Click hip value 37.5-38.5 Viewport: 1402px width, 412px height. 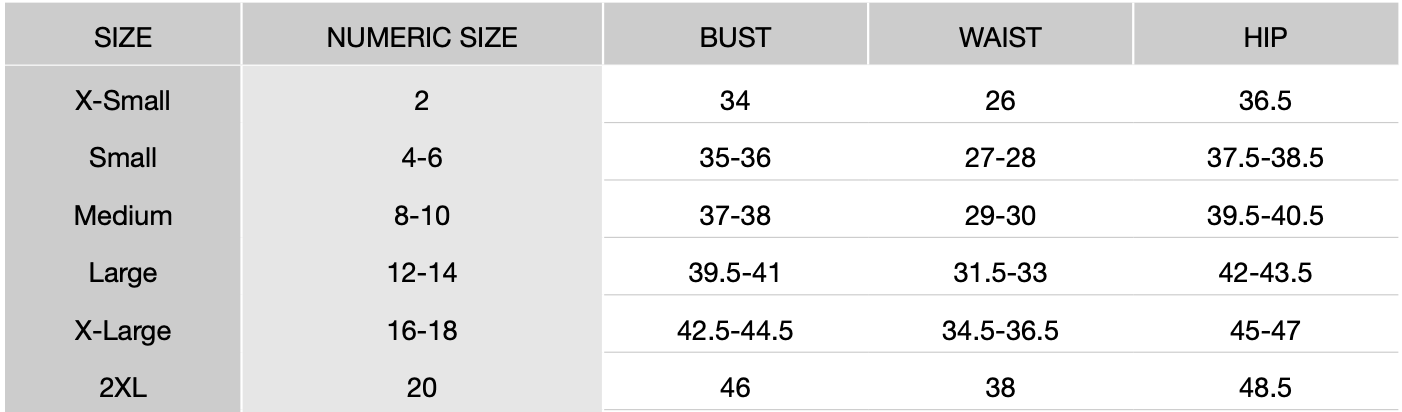tap(1265, 158)
